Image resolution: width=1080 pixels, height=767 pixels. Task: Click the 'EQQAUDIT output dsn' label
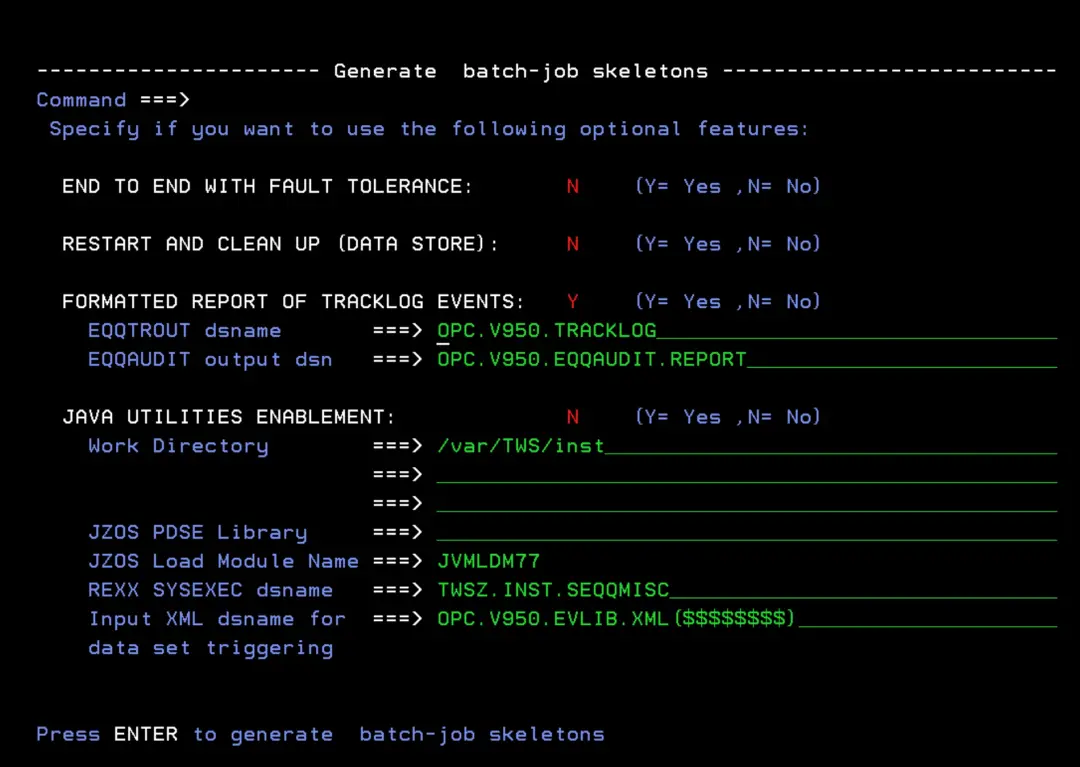[210, 359]
